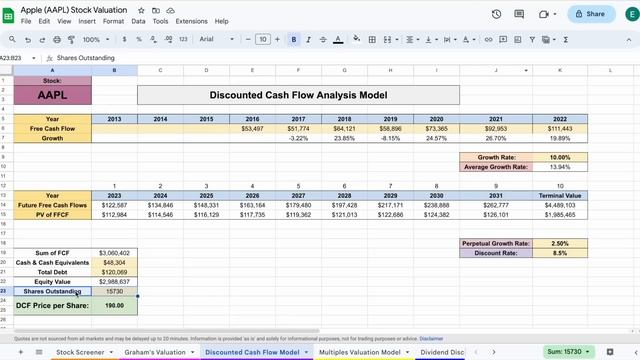The height and width of the screenshot is (360, 640).
Task: Open the horizontal align dropdown
Action: point(412,40)
